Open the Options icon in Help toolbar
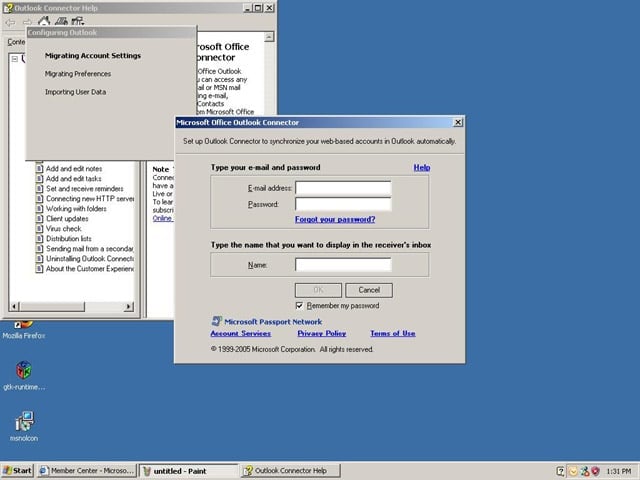The image size is (640, 480). tap(77, 21)
